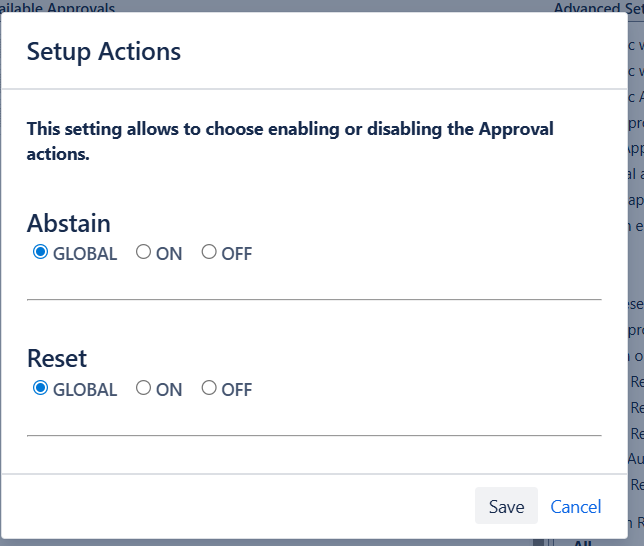Cancel the Setup Actions dialog
Viewport: 644px width, 546px height.
coord(576,506)
